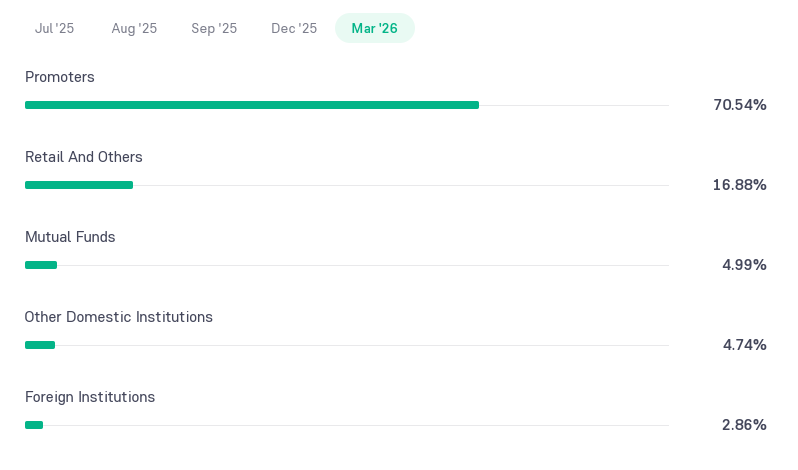Screen dimensions: 798x470
Task: Click the Retail And Others green bar
Action: coord(79,185)
